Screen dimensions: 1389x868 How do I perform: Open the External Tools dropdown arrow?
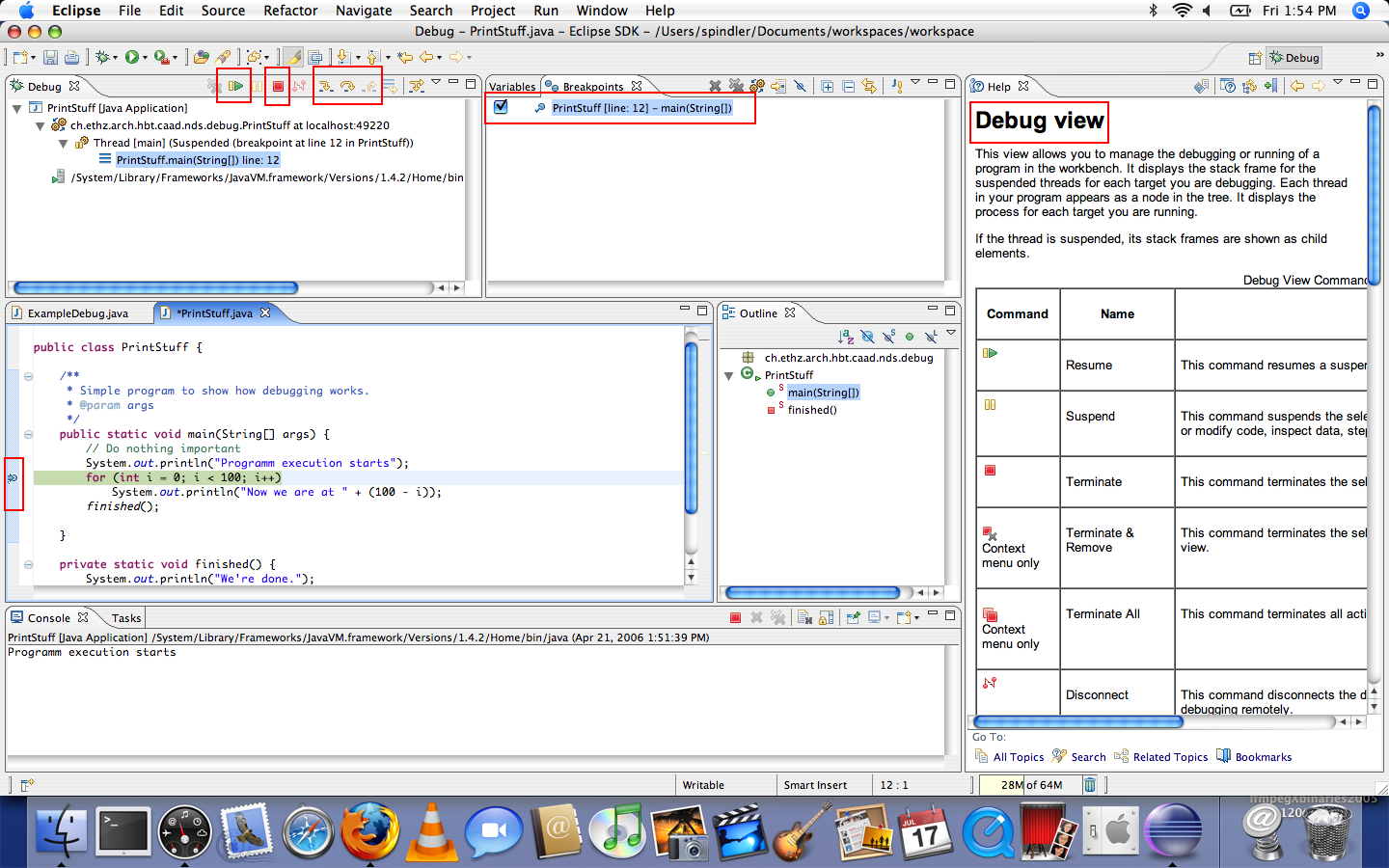(176, 58)
